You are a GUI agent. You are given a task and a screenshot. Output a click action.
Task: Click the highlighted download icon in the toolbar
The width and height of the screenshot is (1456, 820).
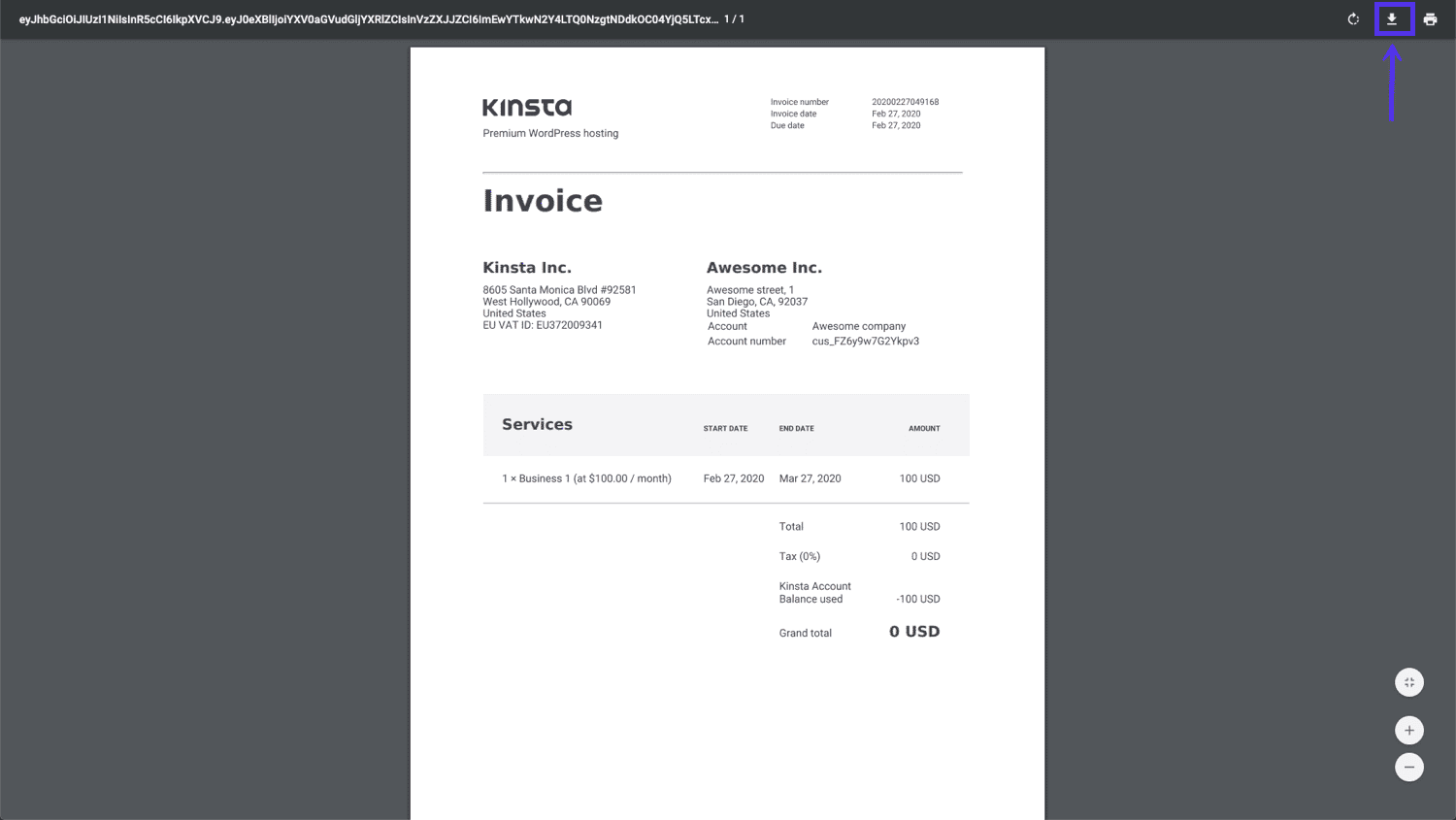point(1394,18)
